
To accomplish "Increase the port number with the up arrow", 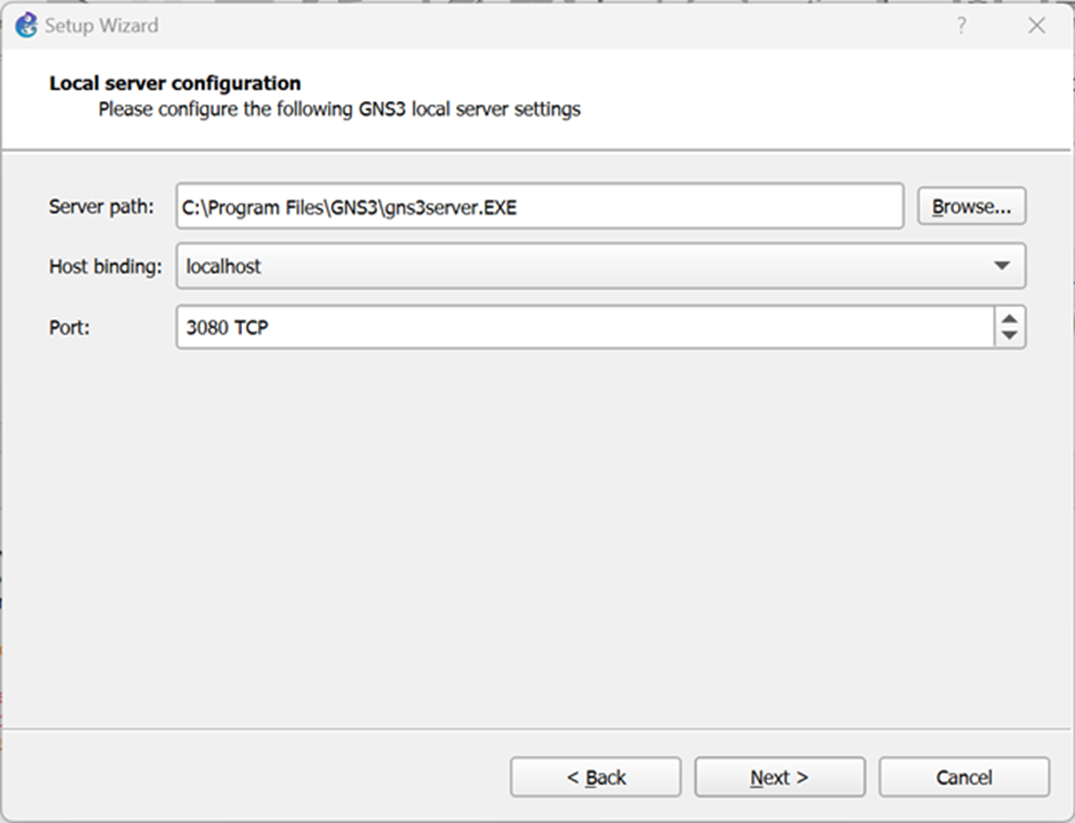I will click(x=1009, y=319).
